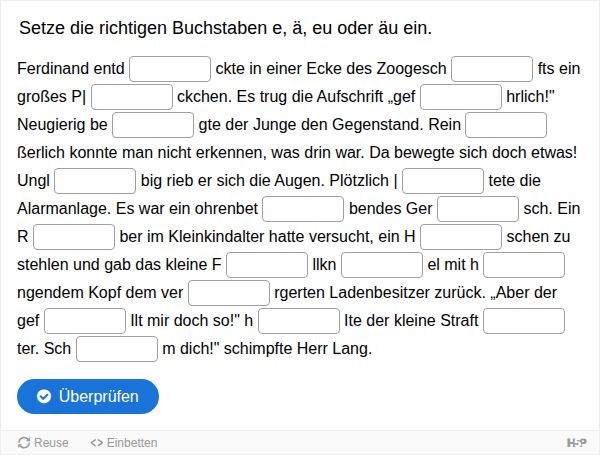Viewport: 600px width, 455px height.
Task: Click the blank before 'hrlich!'
Action: point(461,97)
